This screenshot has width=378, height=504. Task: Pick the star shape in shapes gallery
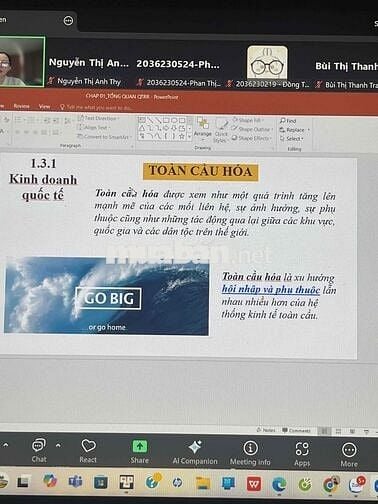pos(182,136)
